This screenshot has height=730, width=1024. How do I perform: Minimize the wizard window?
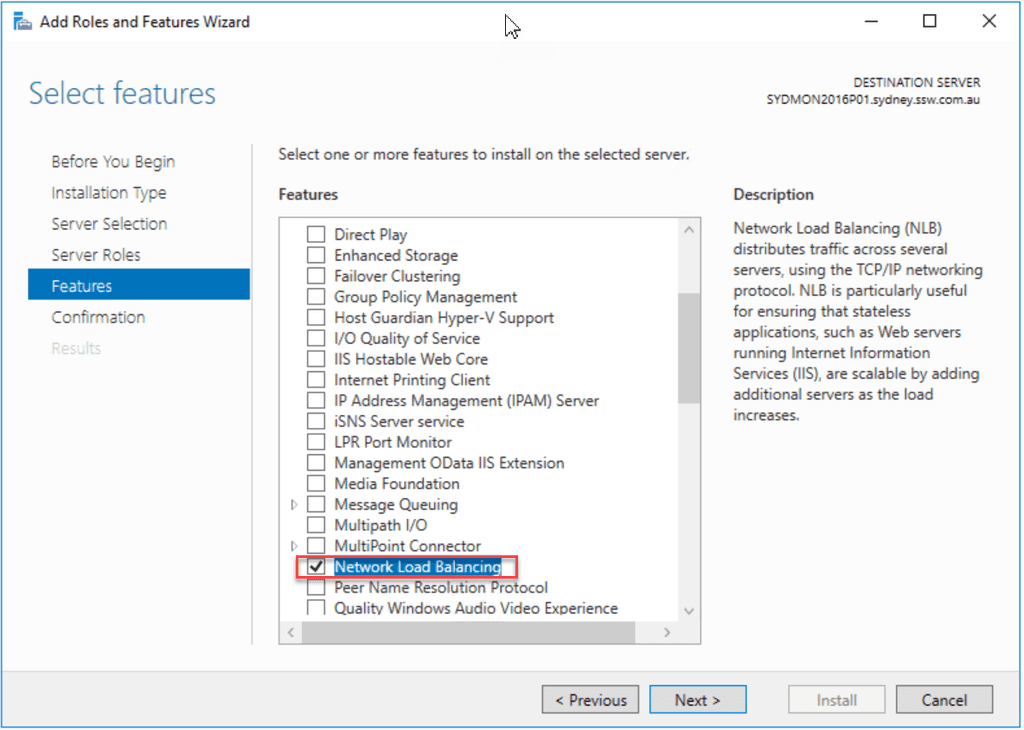tap(871, 21)
